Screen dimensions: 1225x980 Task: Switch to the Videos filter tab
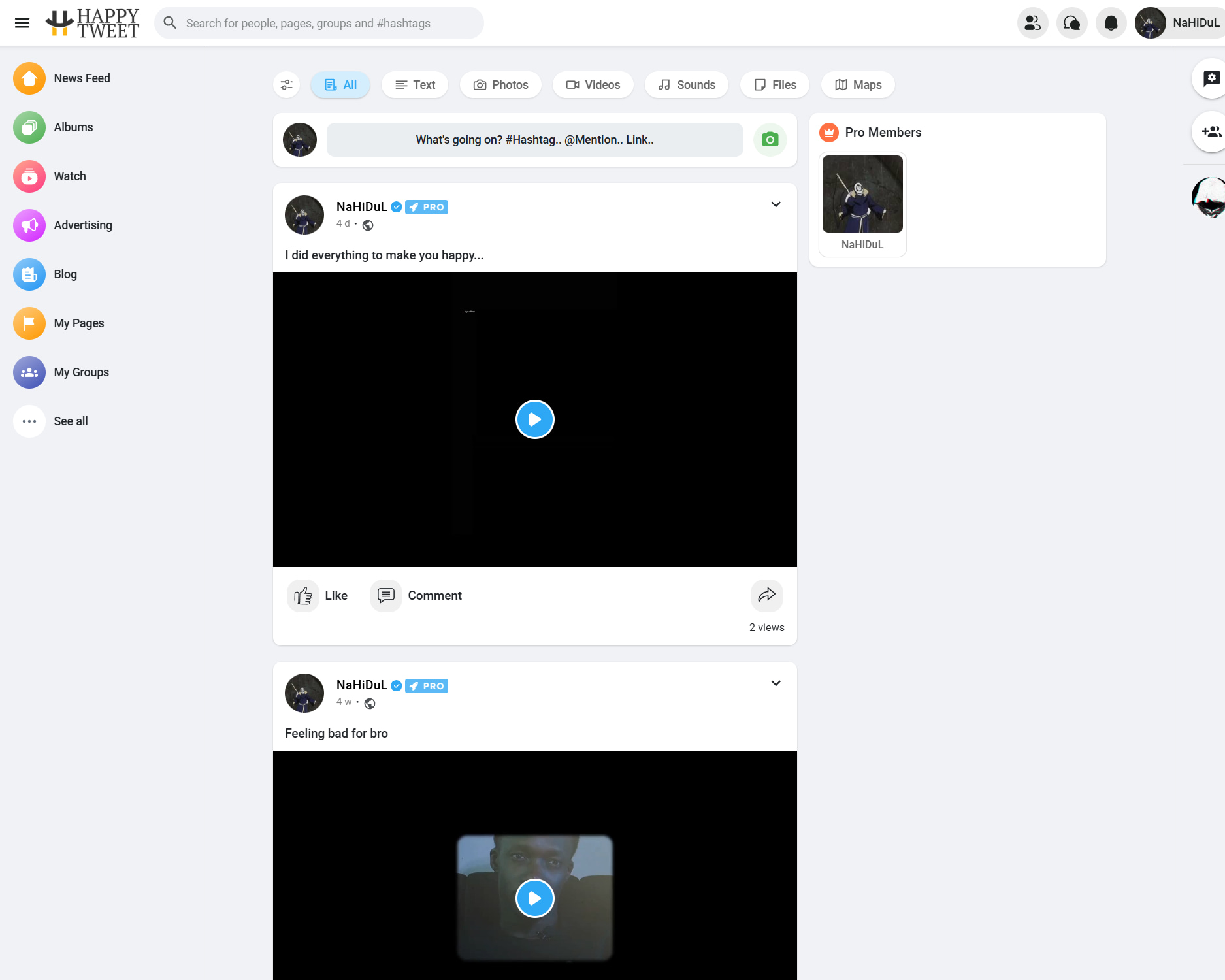pos(593,85)
